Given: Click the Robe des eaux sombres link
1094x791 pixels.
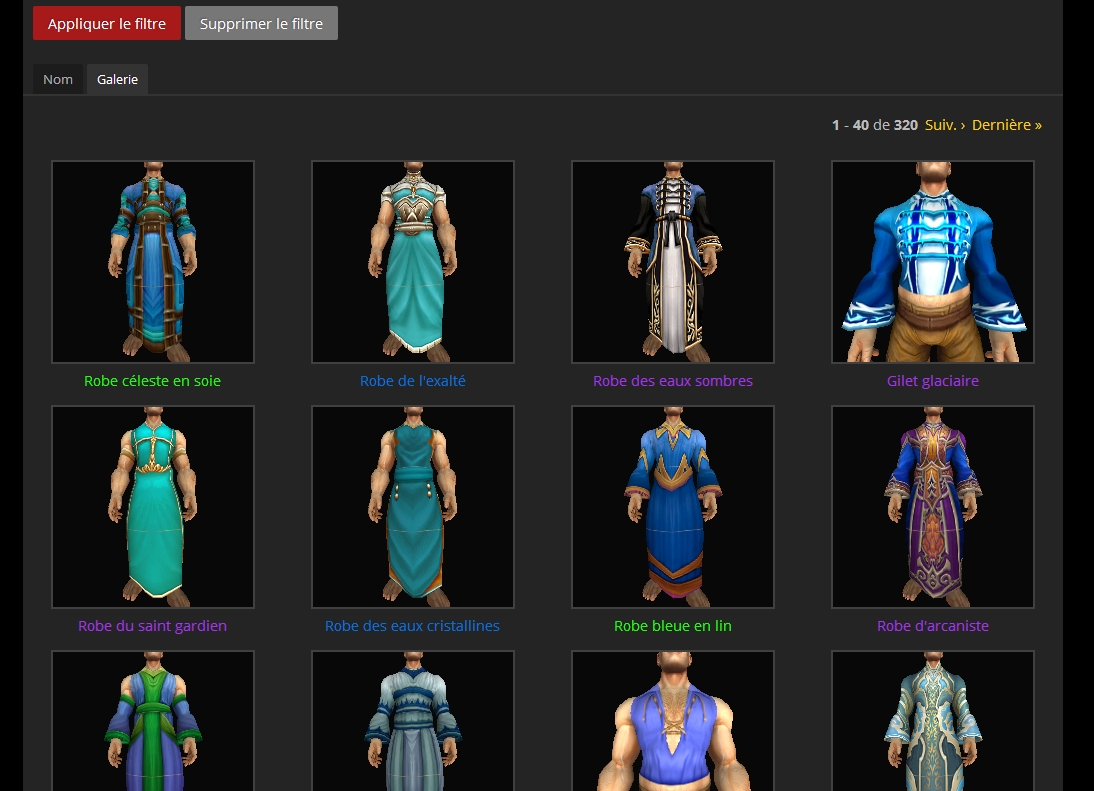Looking at the screenshot, I should point(673,381).
